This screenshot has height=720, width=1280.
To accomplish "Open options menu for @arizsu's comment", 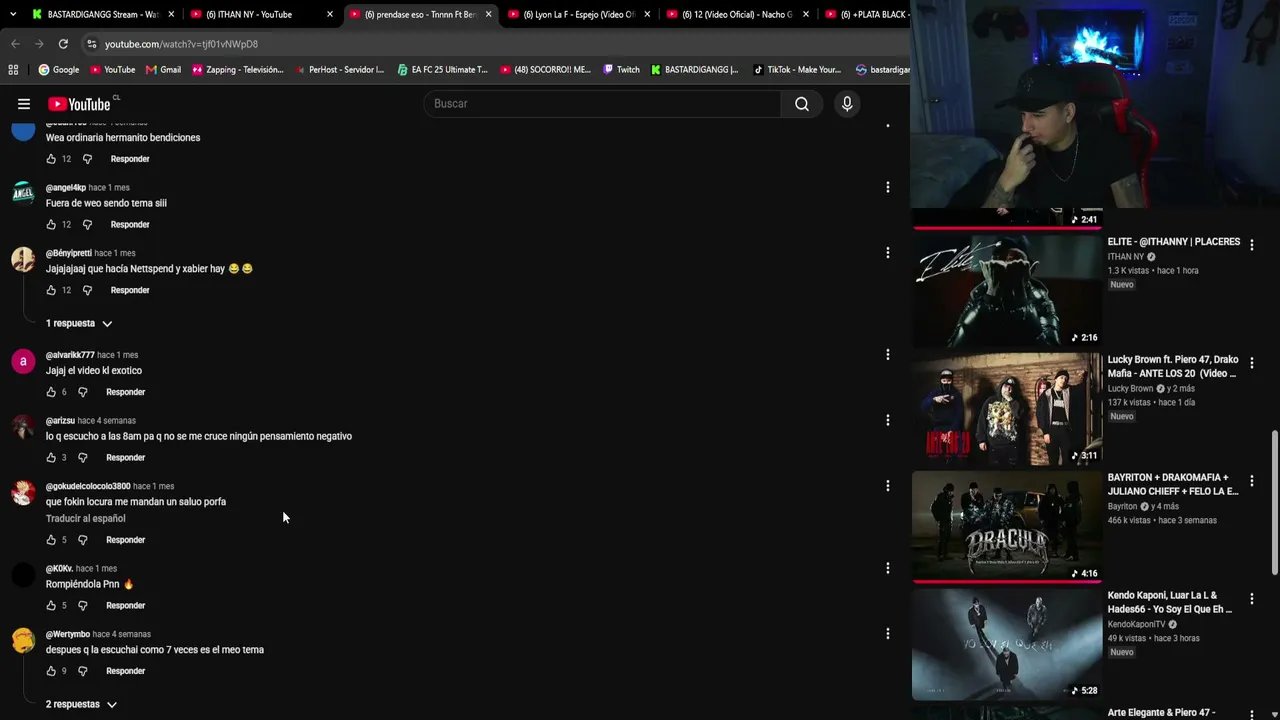I will tap(887, 420).
